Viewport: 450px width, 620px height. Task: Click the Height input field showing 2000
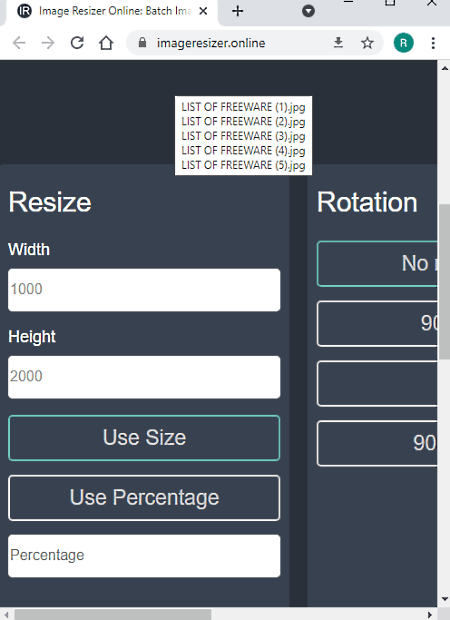[144, 377]
